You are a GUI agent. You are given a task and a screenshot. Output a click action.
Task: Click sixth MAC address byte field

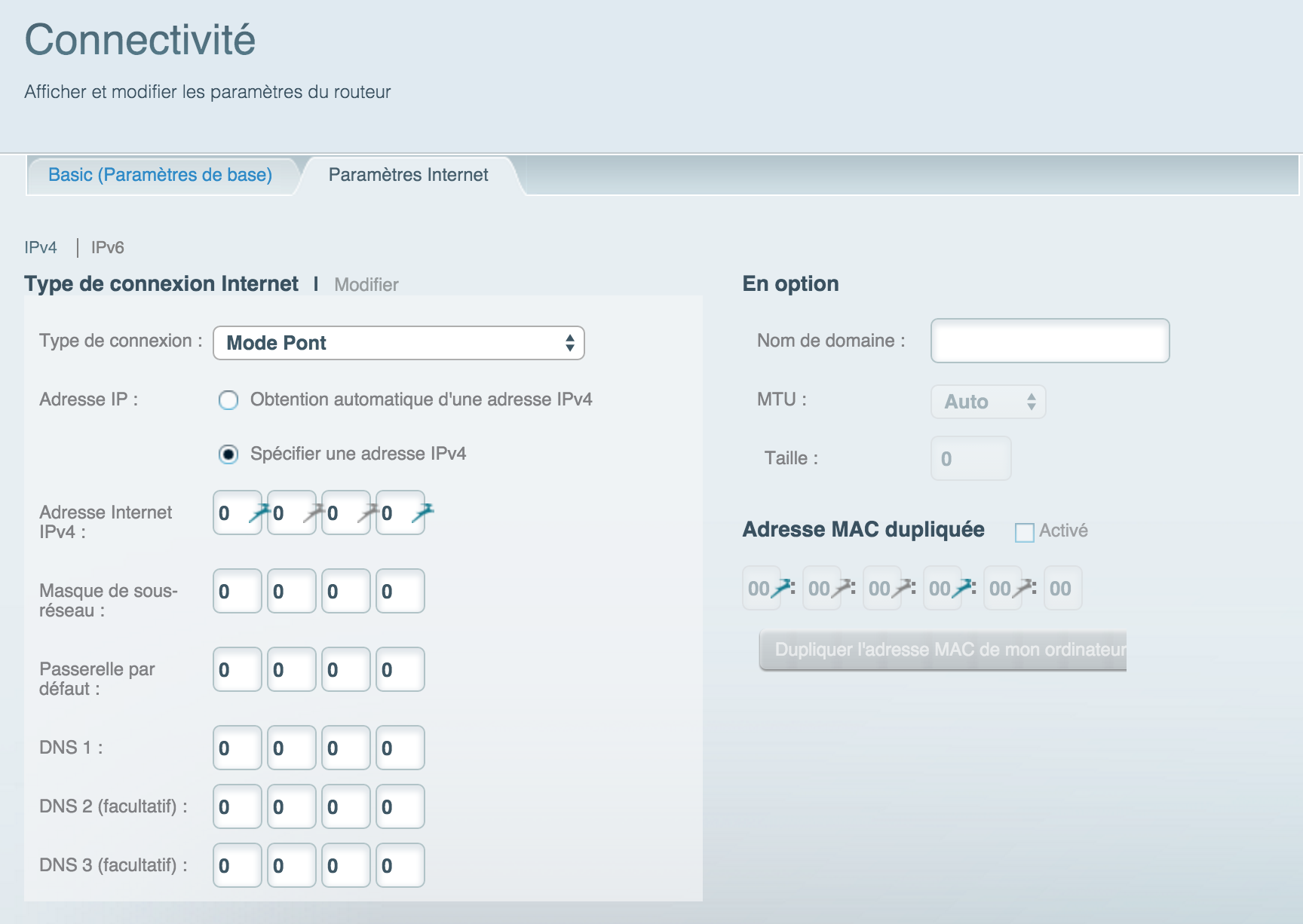click(x=1063, y=589)
